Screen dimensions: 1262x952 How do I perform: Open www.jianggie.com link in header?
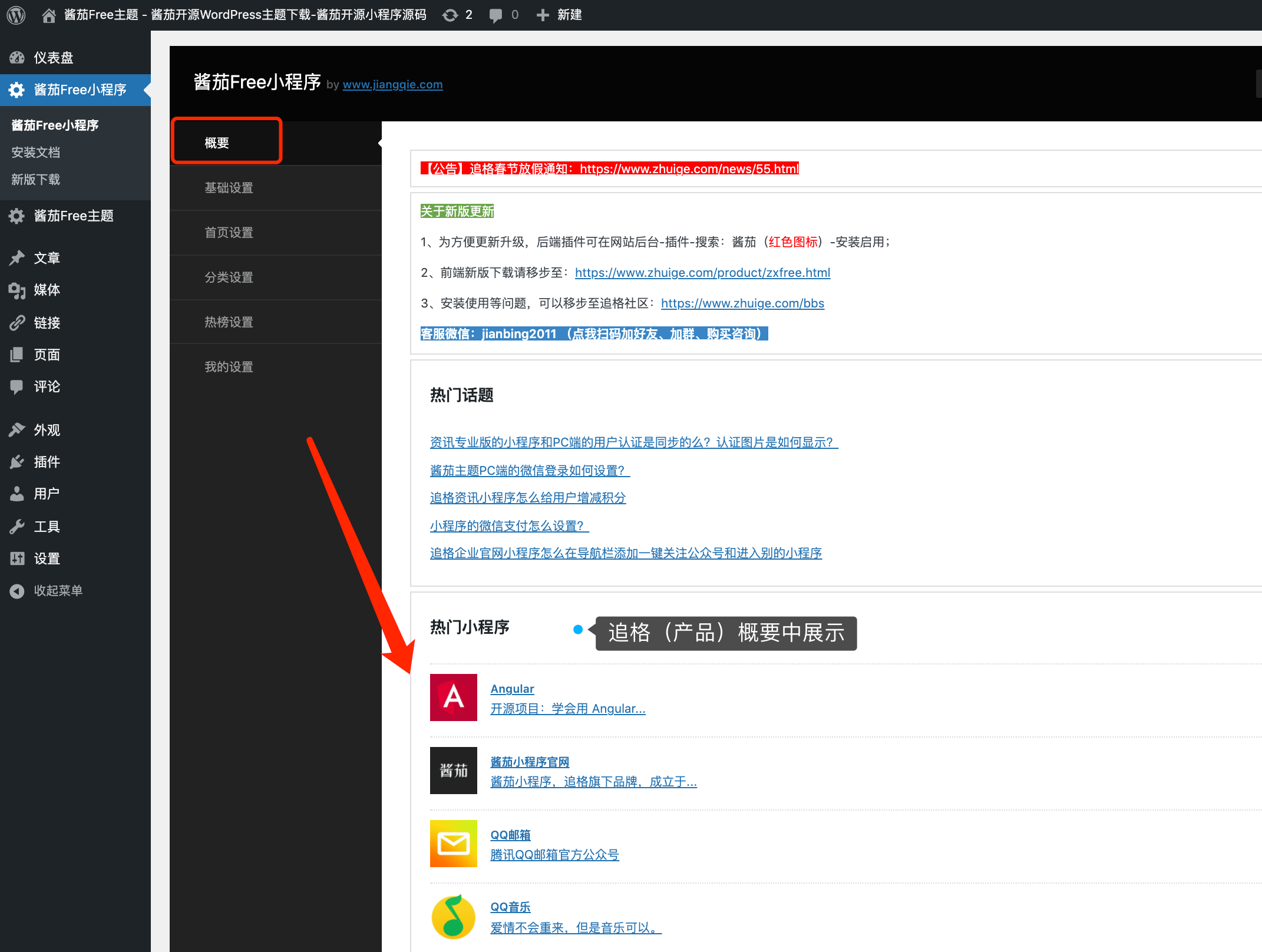pyautogui.click(x=393, y=84)
